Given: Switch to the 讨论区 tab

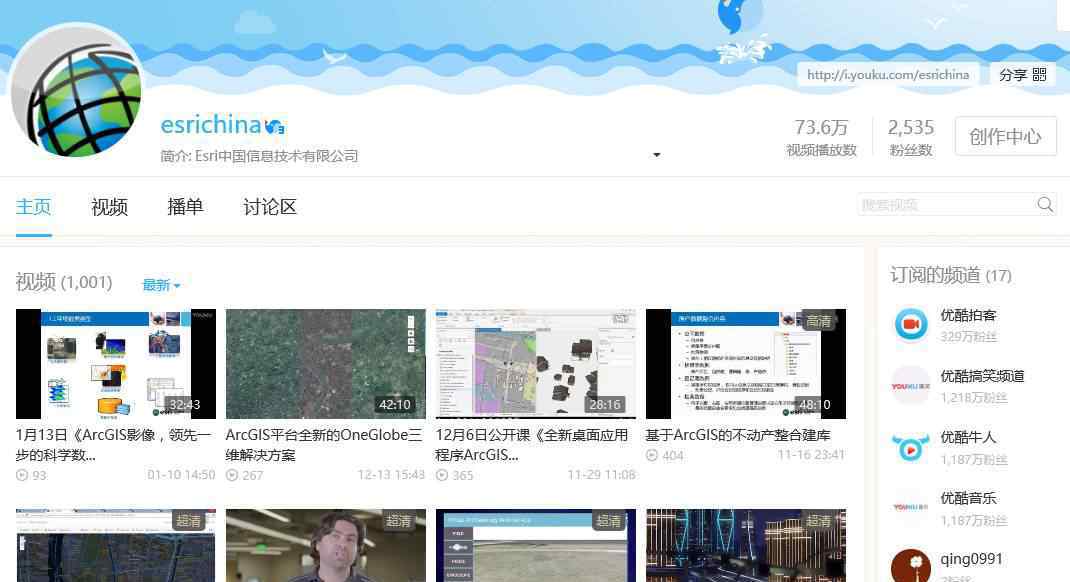Looking at the screenshot, I should (270, 207).
